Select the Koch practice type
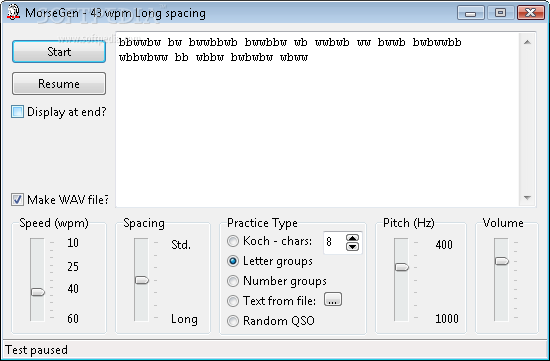Screen dimensions: 550x361 point(233,241)
